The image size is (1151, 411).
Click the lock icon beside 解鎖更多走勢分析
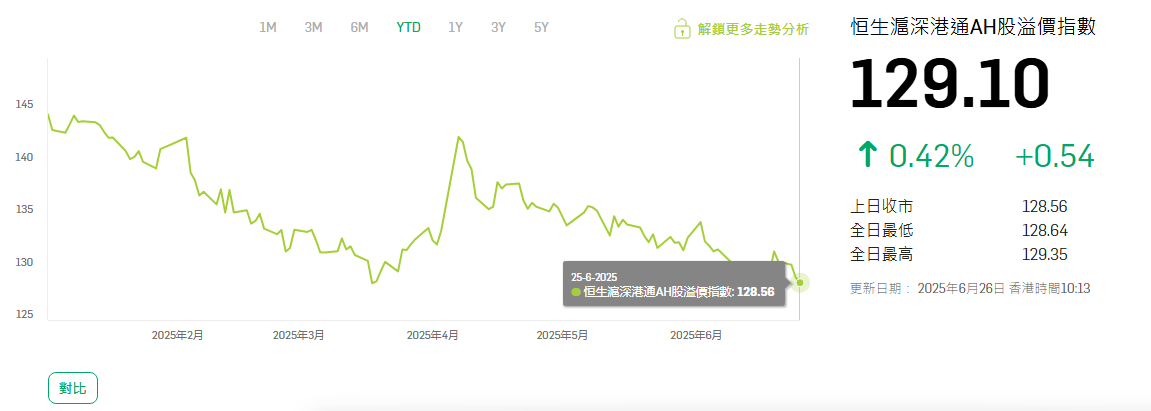point(681,28)
